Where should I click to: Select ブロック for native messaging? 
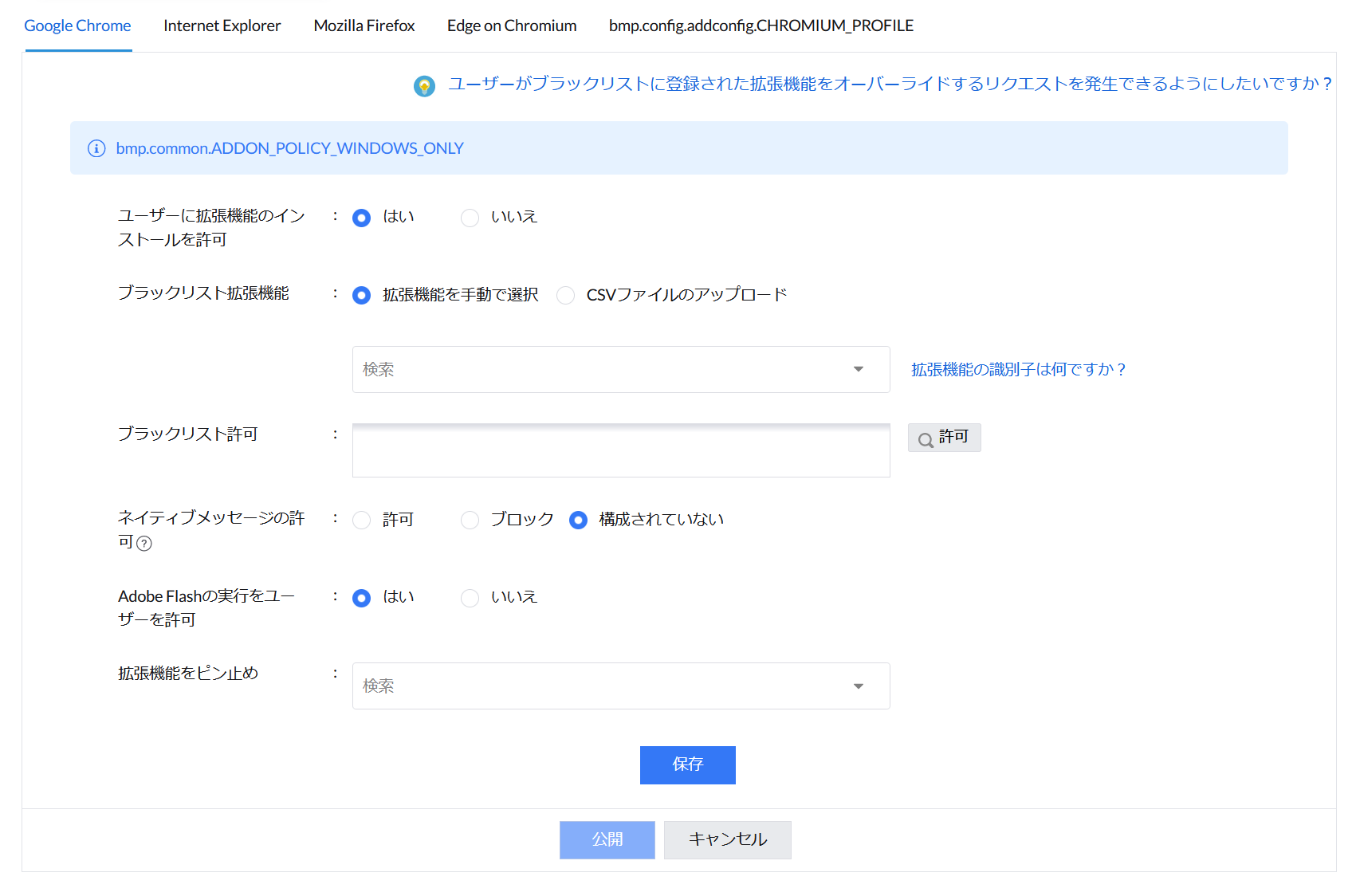[470, 521]
